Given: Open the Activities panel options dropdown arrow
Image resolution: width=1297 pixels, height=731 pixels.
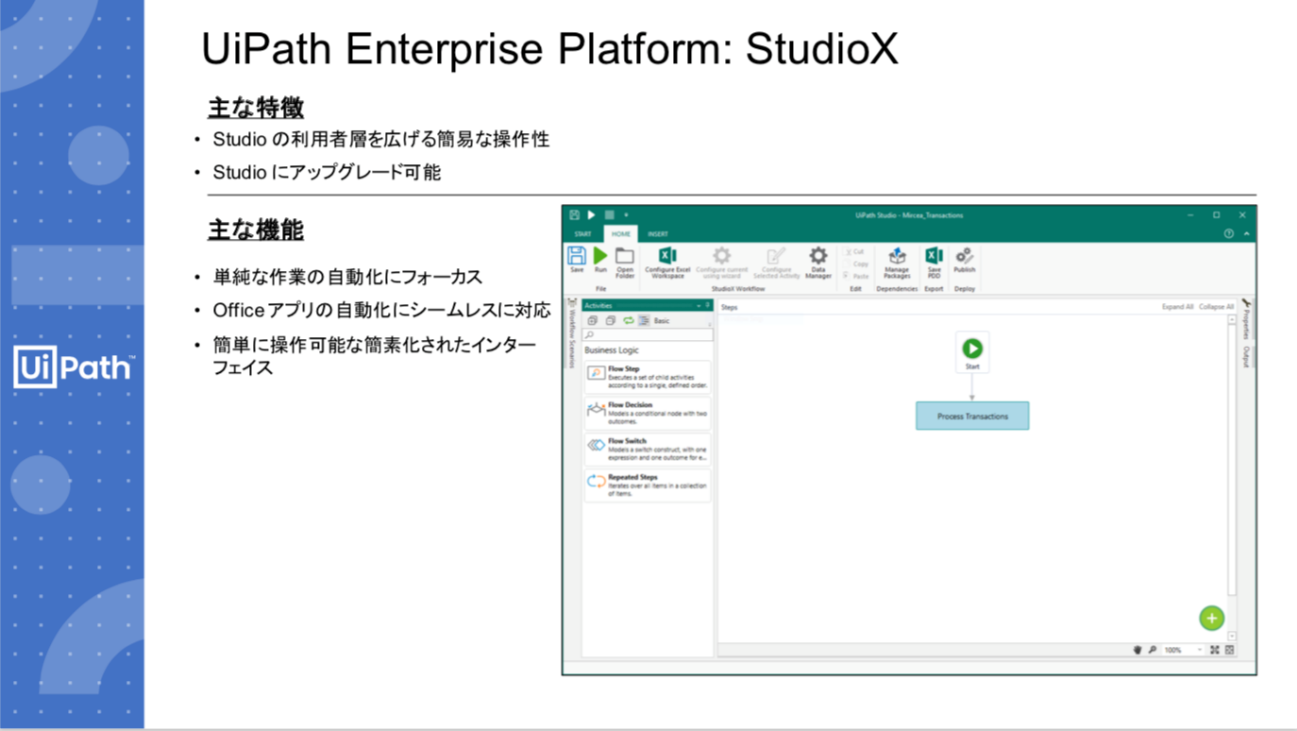Looking at the screenshot, I should pos(698,306).
